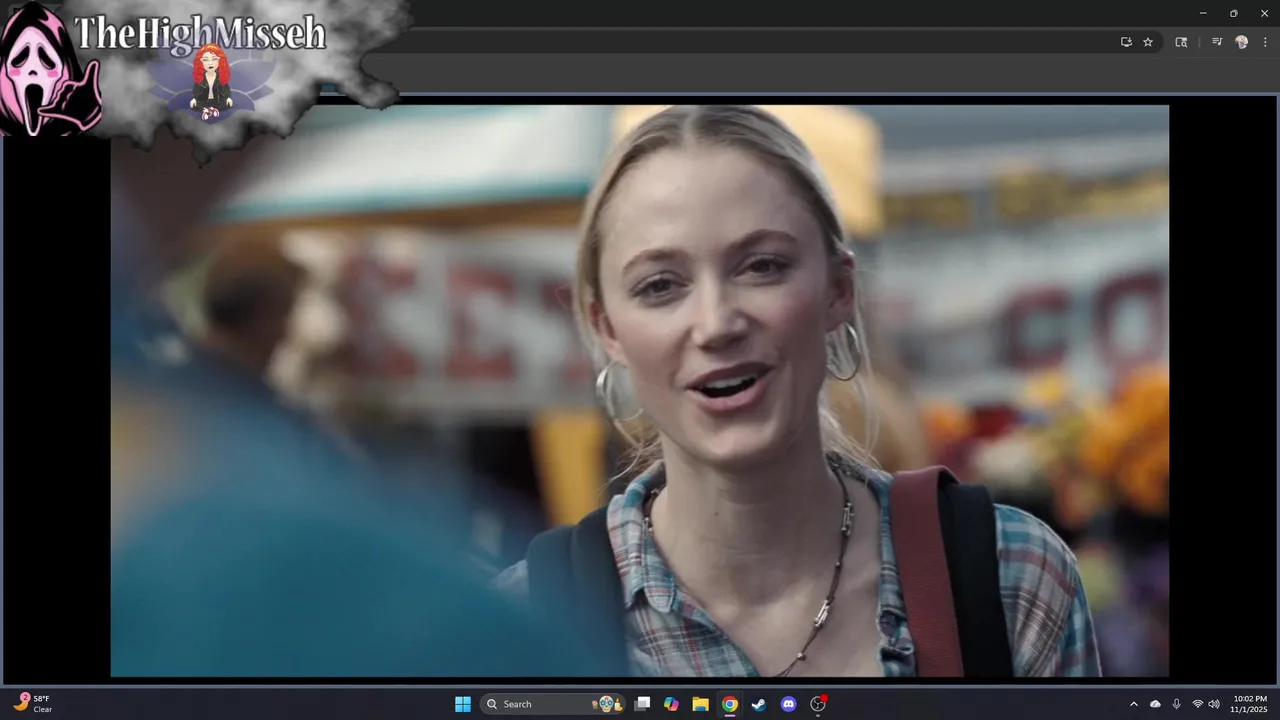Open the OneDrive cloud tray icon
The image size is (1280, 720).
1155,704
